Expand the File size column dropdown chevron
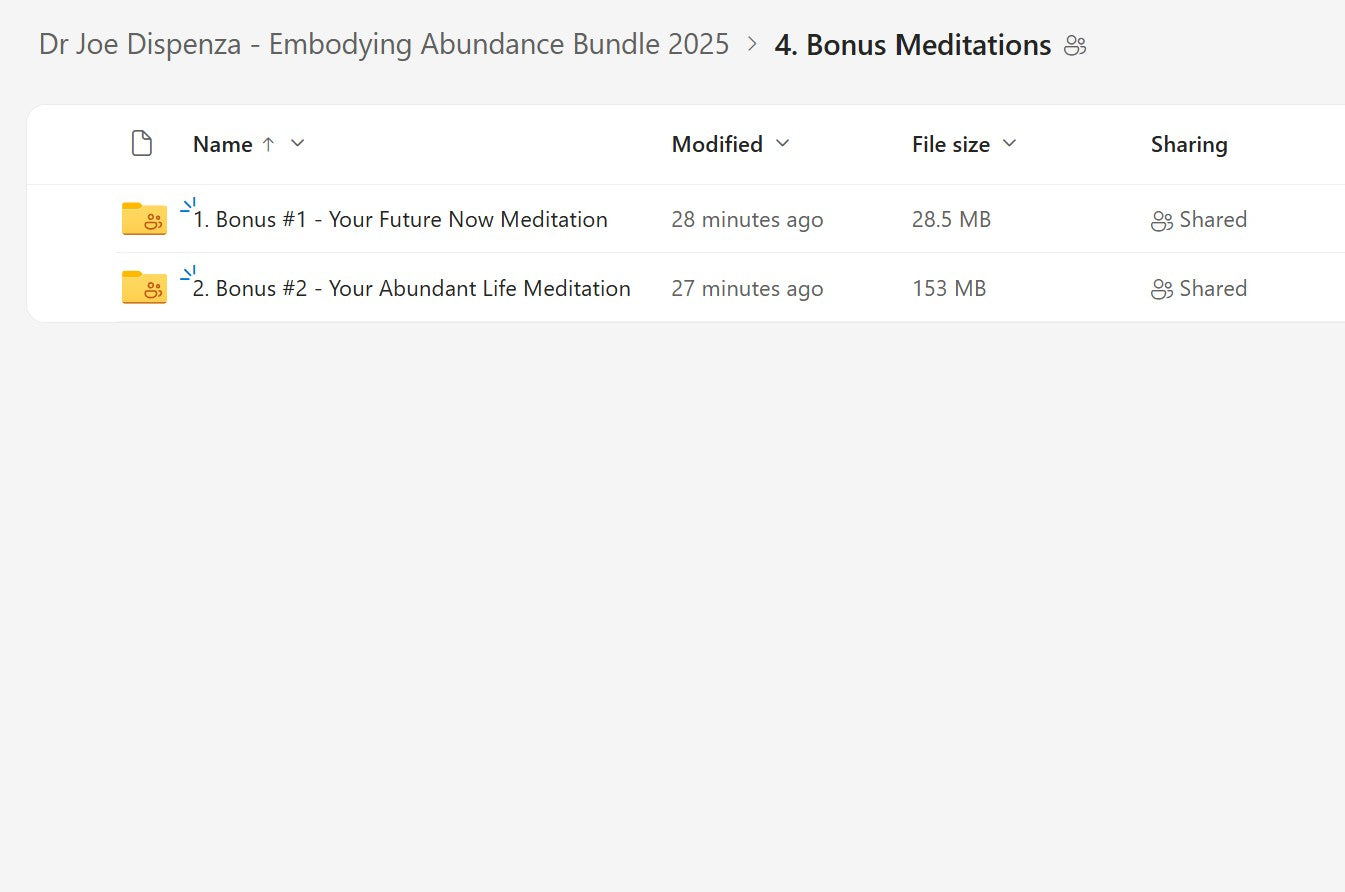This screenshot has width=1345, height=892. [x=1009, y=144]
